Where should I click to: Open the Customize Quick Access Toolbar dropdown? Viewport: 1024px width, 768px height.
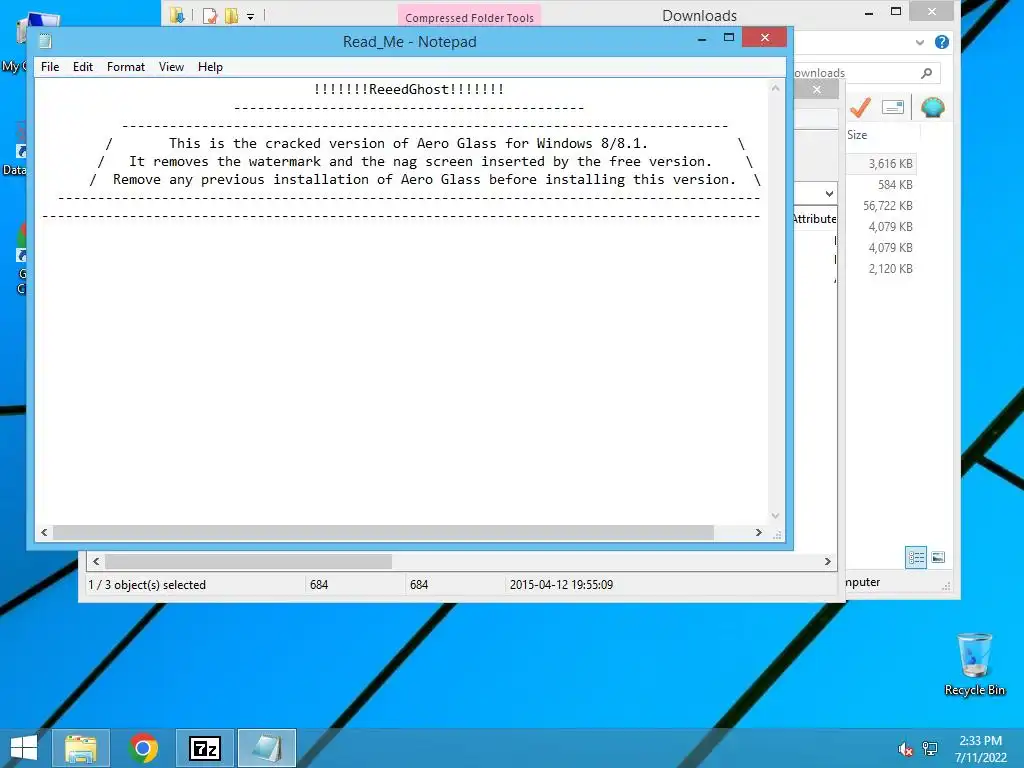click(250, 17)
